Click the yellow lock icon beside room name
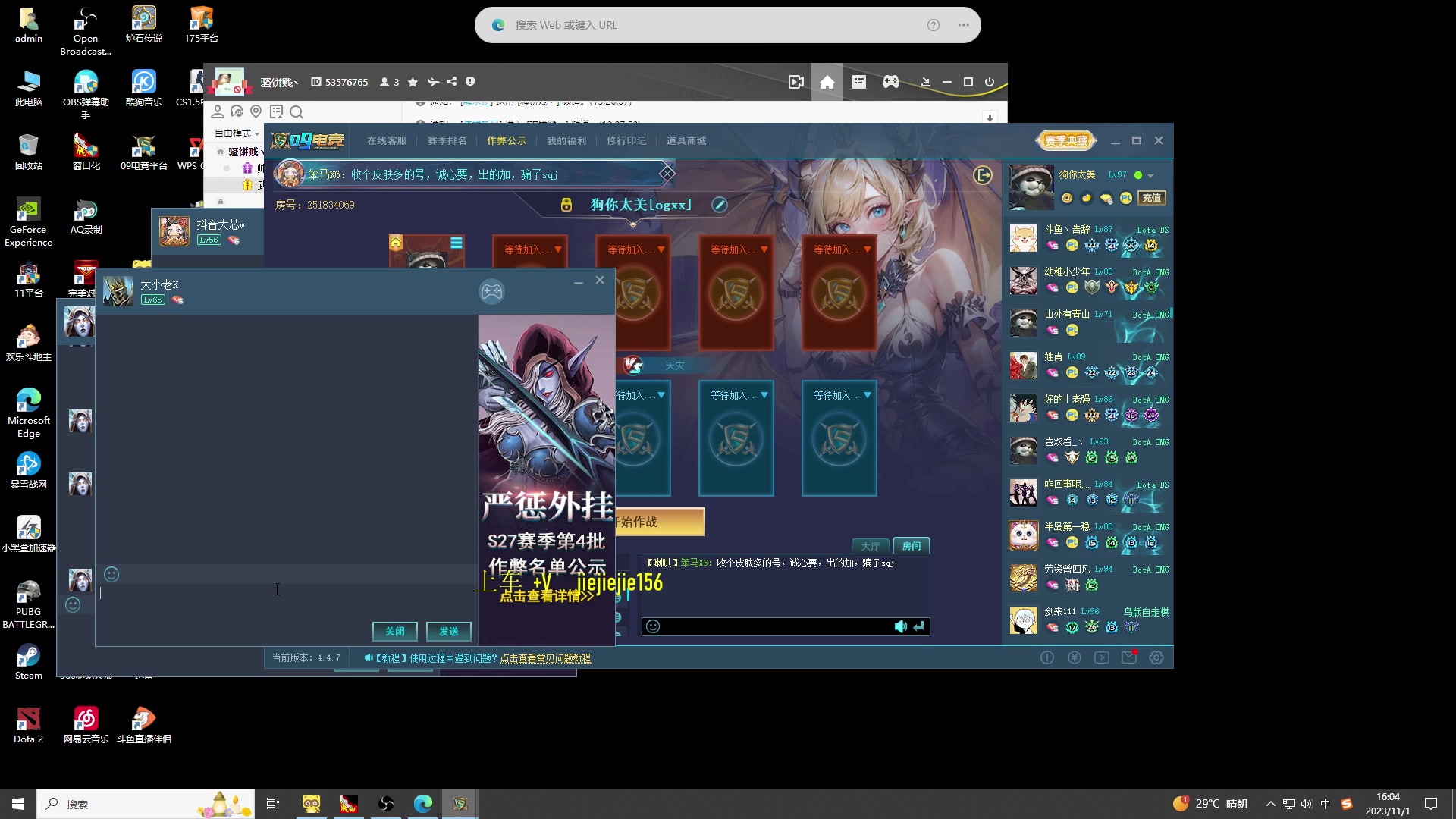This screenshot has width=1456, height=819. point(566,205)
